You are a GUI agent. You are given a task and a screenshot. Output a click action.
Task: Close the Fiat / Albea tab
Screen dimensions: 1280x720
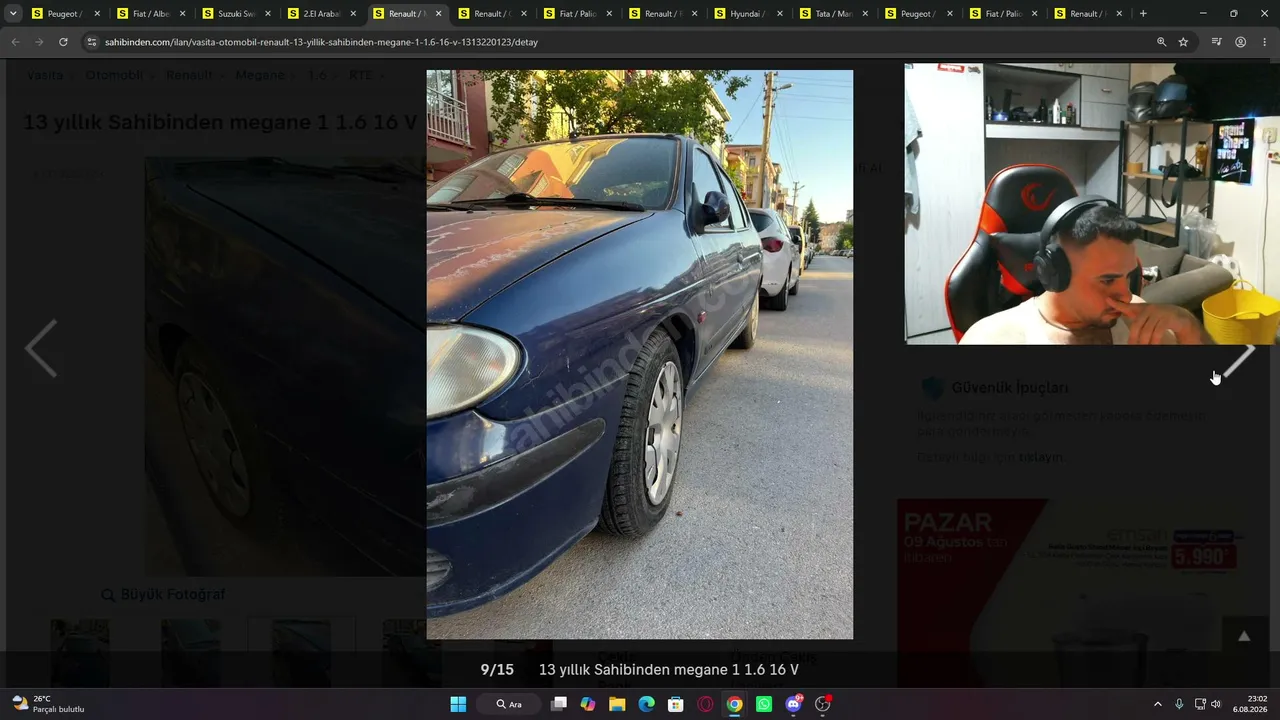coord(182,14)
